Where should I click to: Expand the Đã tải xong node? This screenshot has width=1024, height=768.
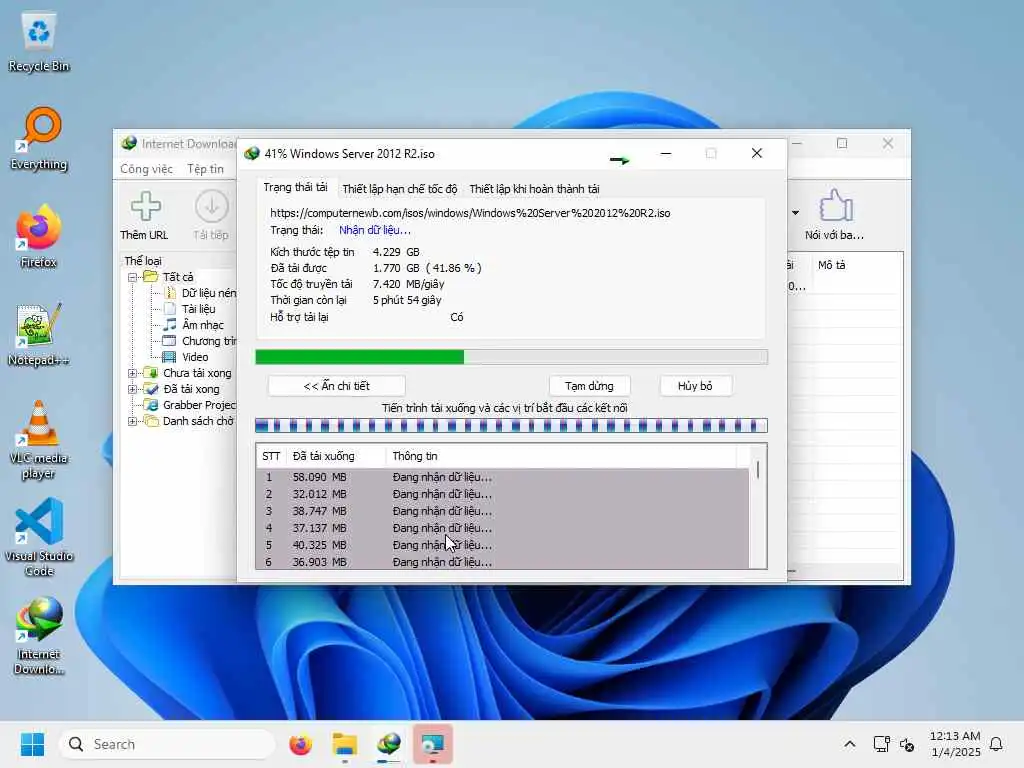(133, 389)
